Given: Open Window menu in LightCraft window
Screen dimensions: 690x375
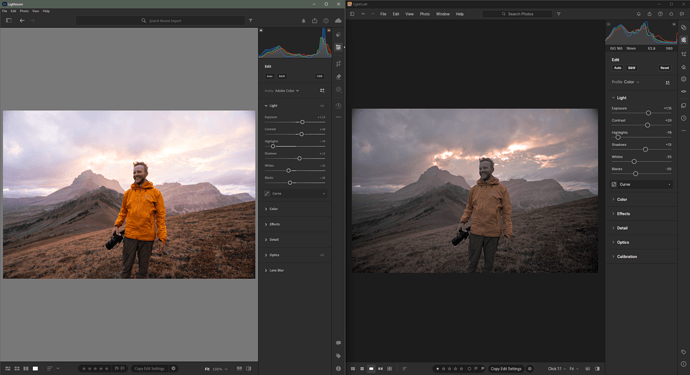Looking at the screenshot, I should (x=443, y=14).
